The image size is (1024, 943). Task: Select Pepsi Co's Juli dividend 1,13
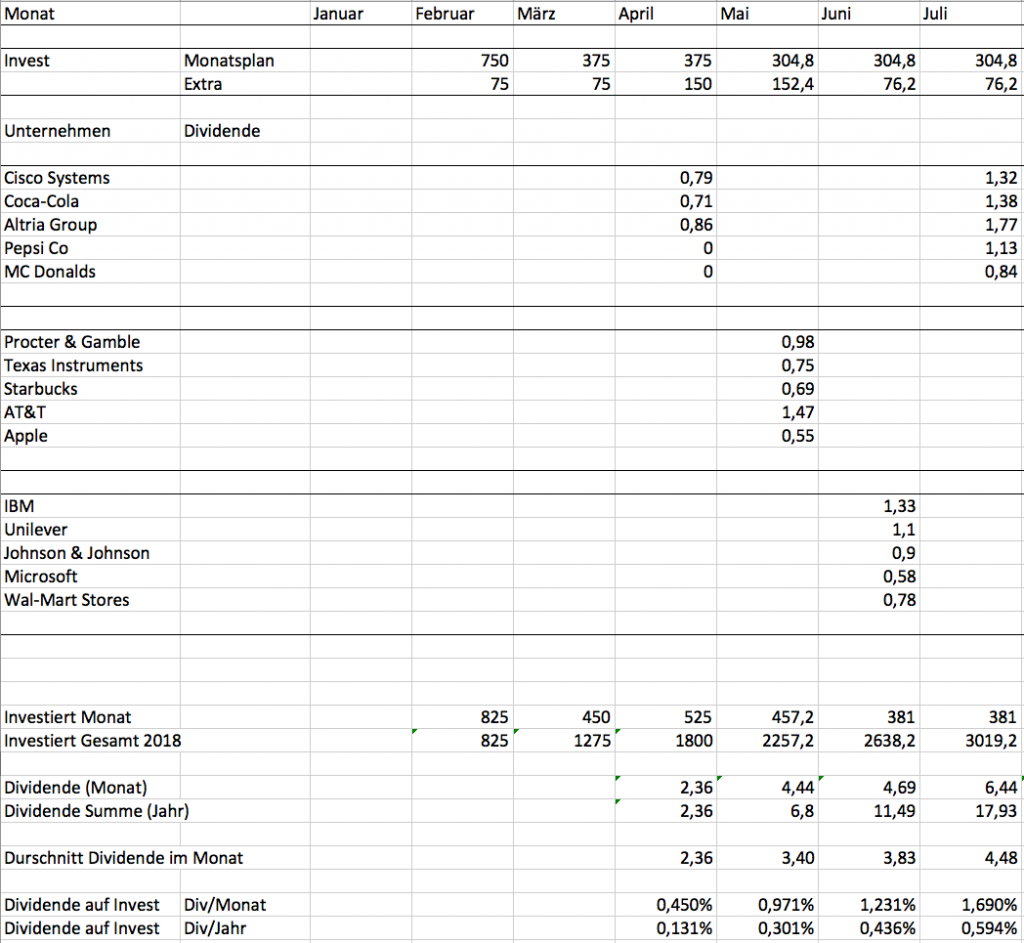(1001, 249)
